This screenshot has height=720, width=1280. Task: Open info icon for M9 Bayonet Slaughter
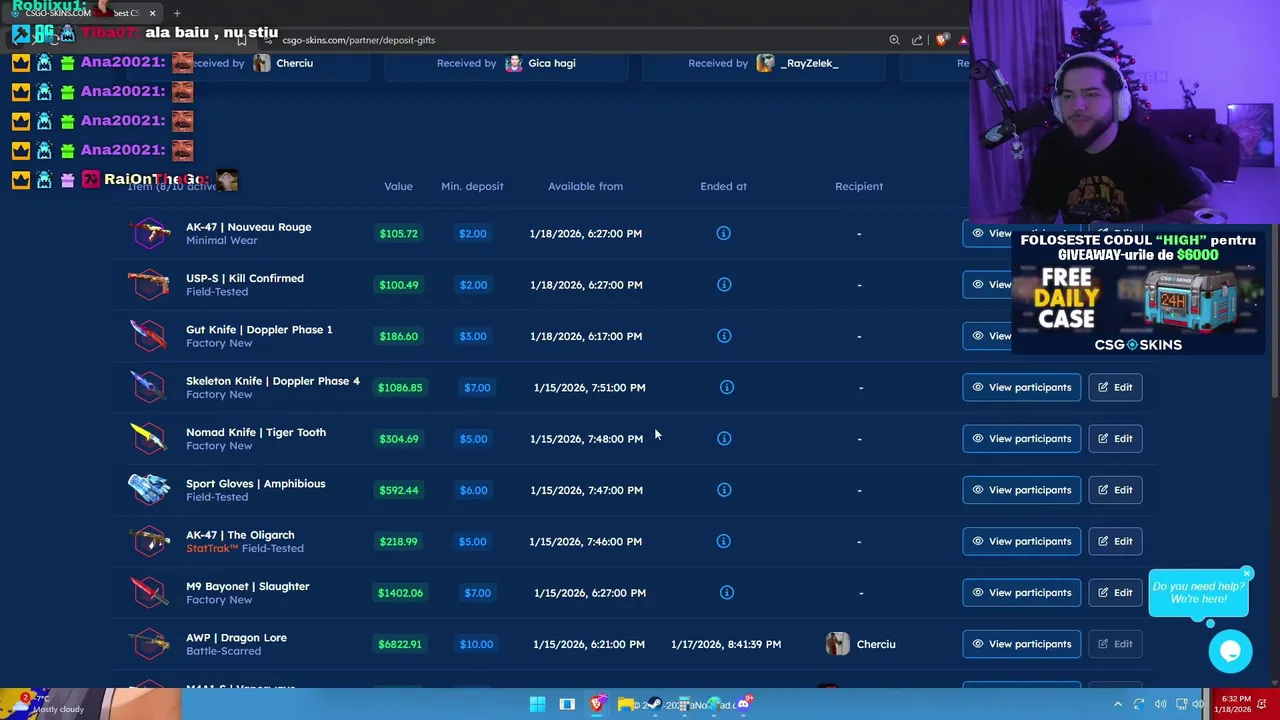(x=727, y=592)
